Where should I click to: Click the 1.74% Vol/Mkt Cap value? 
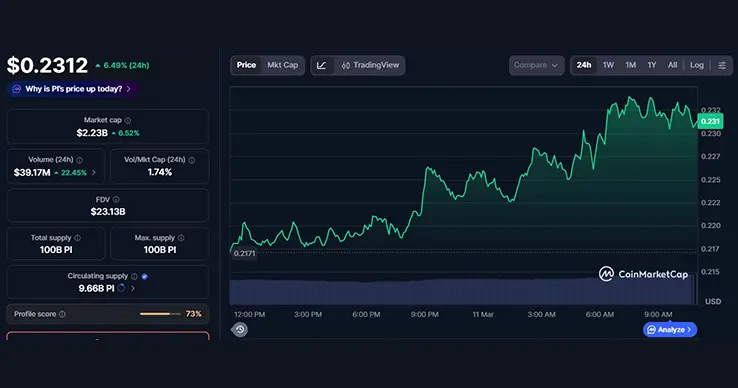pyautogui.click(x=160, y=172)
